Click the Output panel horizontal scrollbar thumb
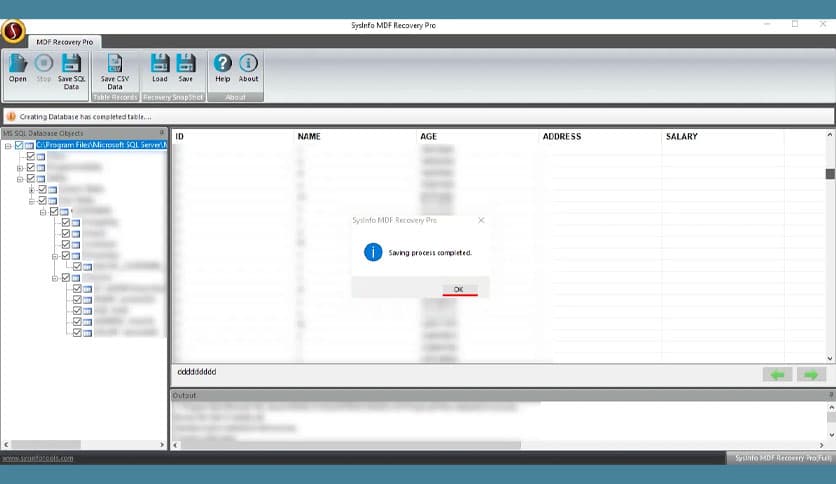The width and height of the screenshot is (836, 484). (x=351, y=445)
